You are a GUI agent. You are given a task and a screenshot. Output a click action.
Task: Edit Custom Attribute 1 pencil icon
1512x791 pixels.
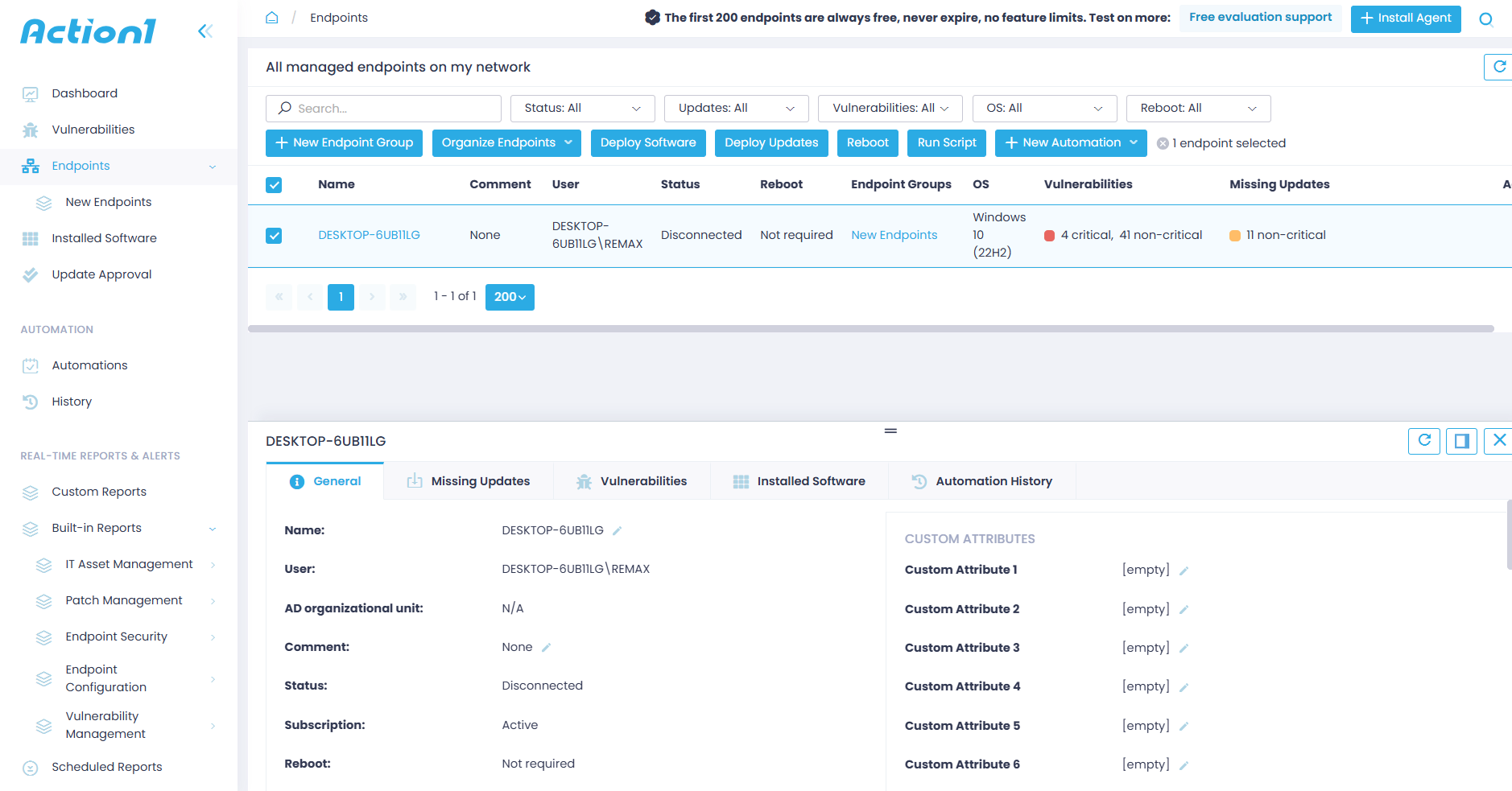(1184, 571)
